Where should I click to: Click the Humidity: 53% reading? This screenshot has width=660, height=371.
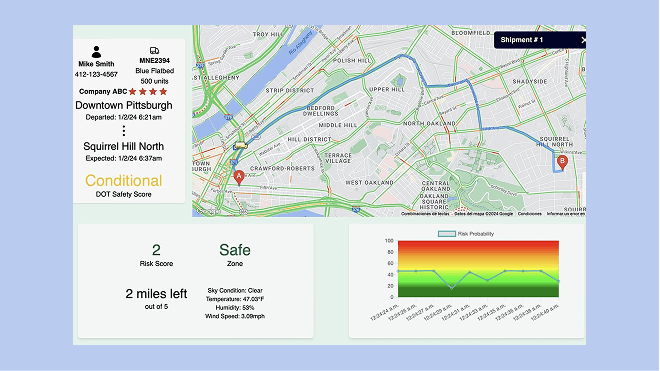[235, 308]
